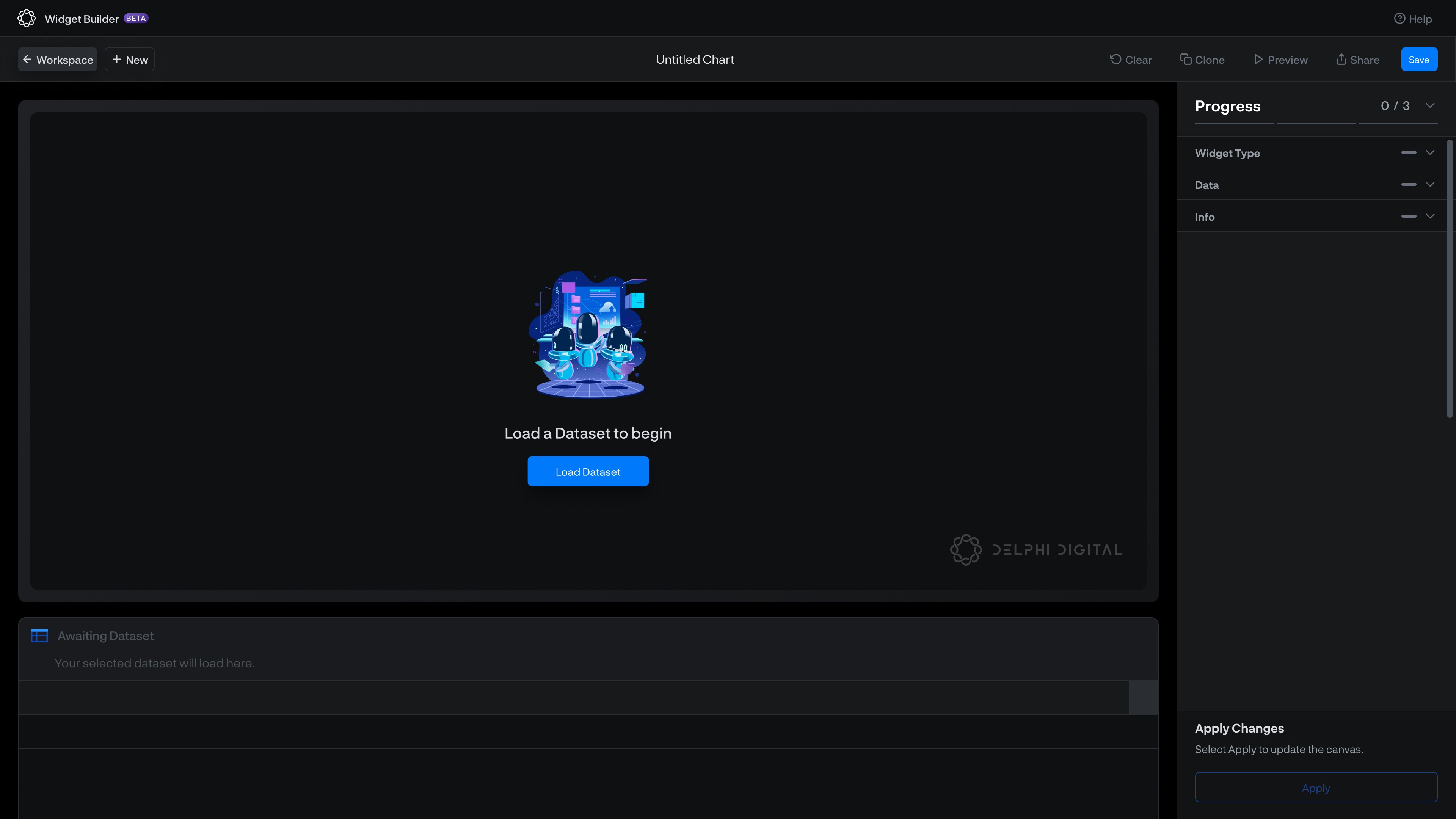
Task: Click the Delphi Digital watermark on canvas
Action: pyautogui.click(x=1036, y=549)
